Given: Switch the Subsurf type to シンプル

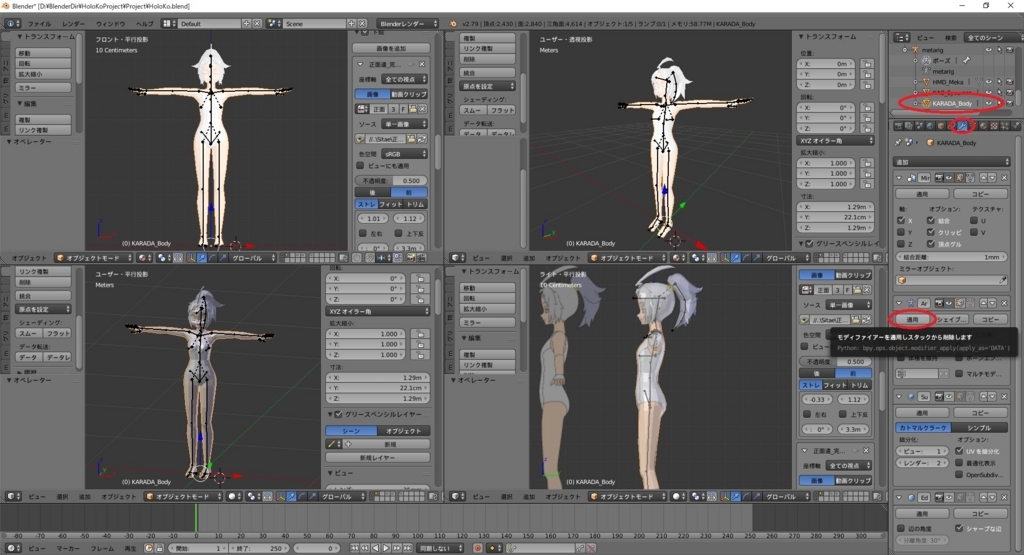Looking at the screenshot, I should point(979,428).
